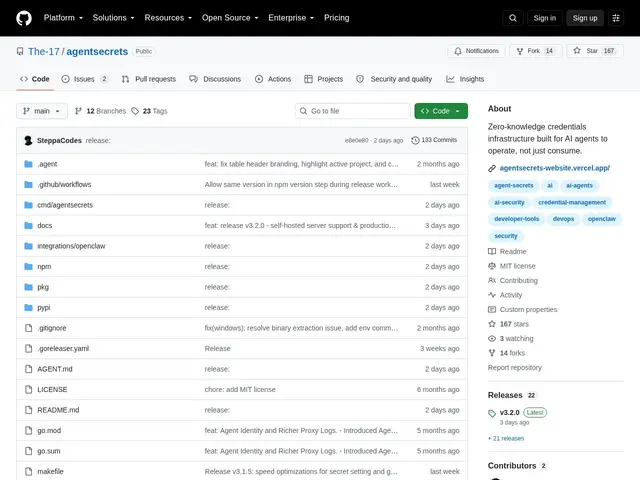Switch to the Issues tab
Viewport: 640px width, 480px height.
(84, 79)
